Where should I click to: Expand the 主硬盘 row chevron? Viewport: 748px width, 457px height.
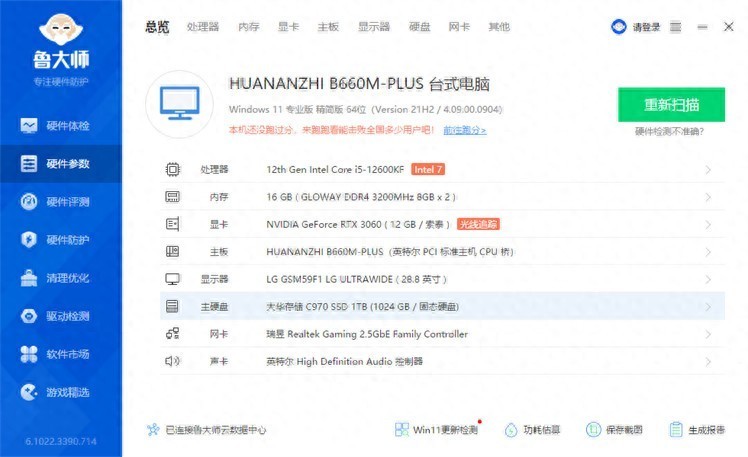[x=708, y=307]
